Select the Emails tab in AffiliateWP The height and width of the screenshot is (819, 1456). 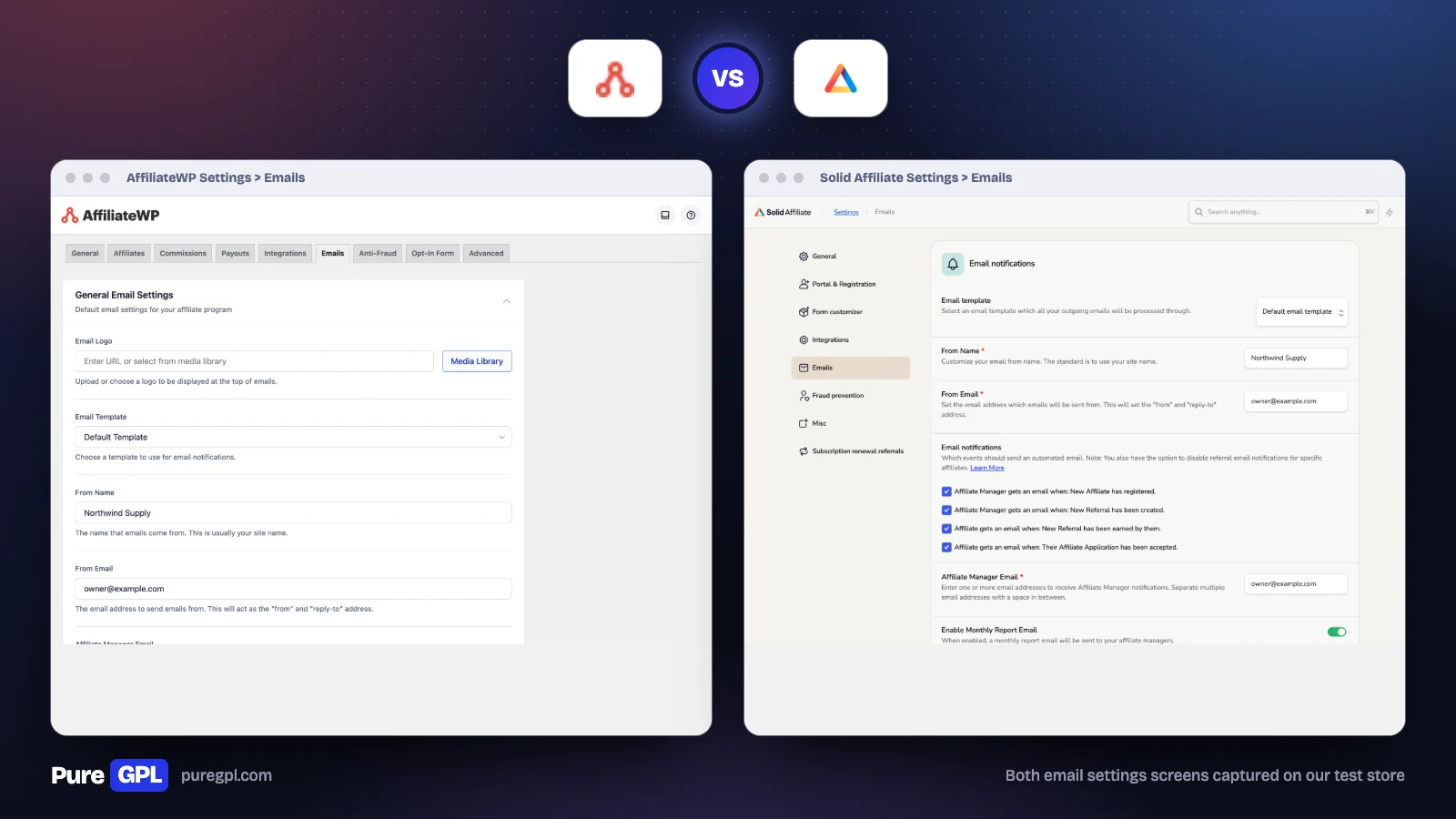coord(333,254)
